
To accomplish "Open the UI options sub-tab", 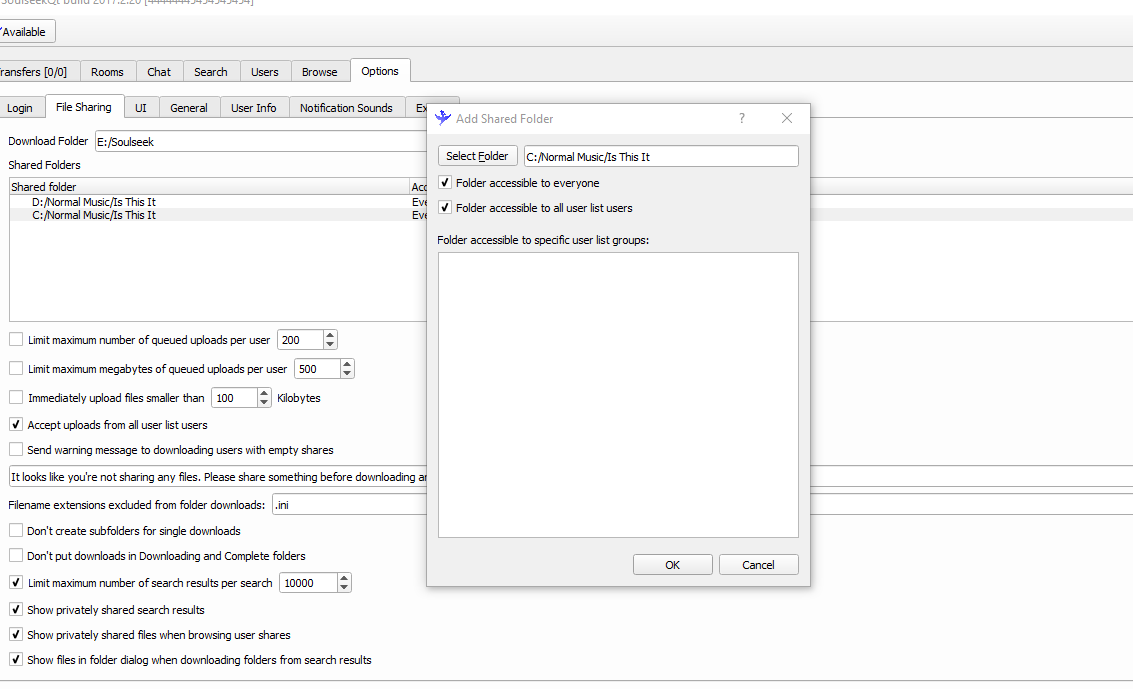I will click(x=141, y=108).
